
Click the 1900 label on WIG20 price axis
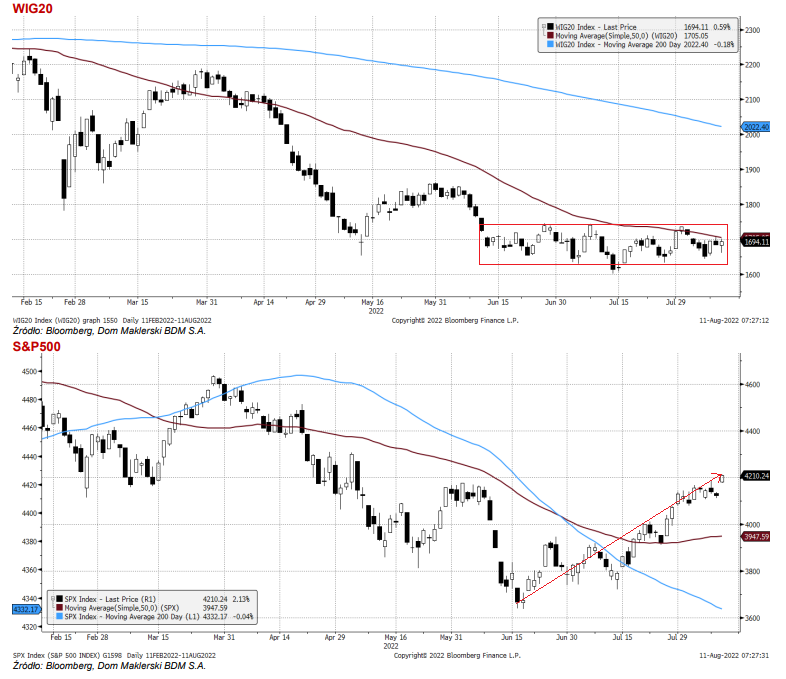click(x=752, y=170)
